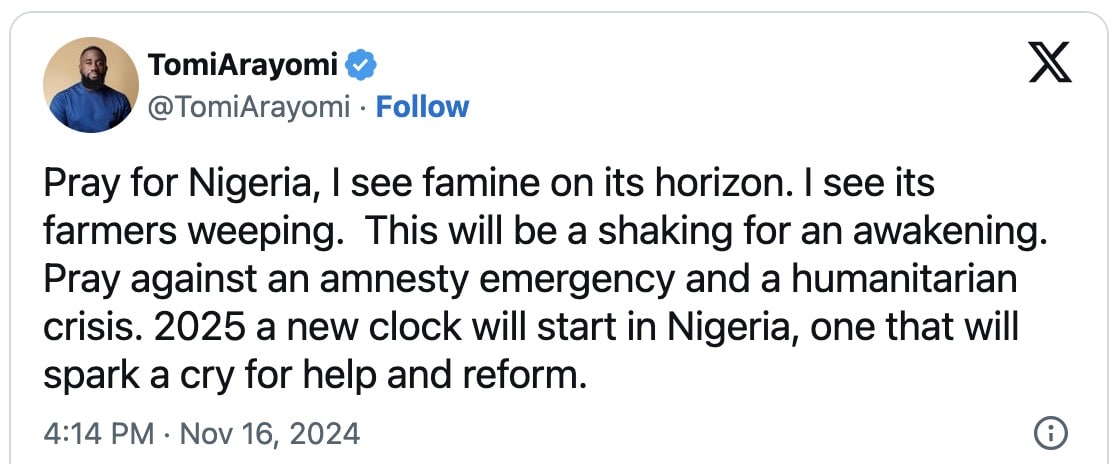Click the blue verified badge
Image resolution: width=1114 pixels, height=464 pixels.
pos(361,65)
